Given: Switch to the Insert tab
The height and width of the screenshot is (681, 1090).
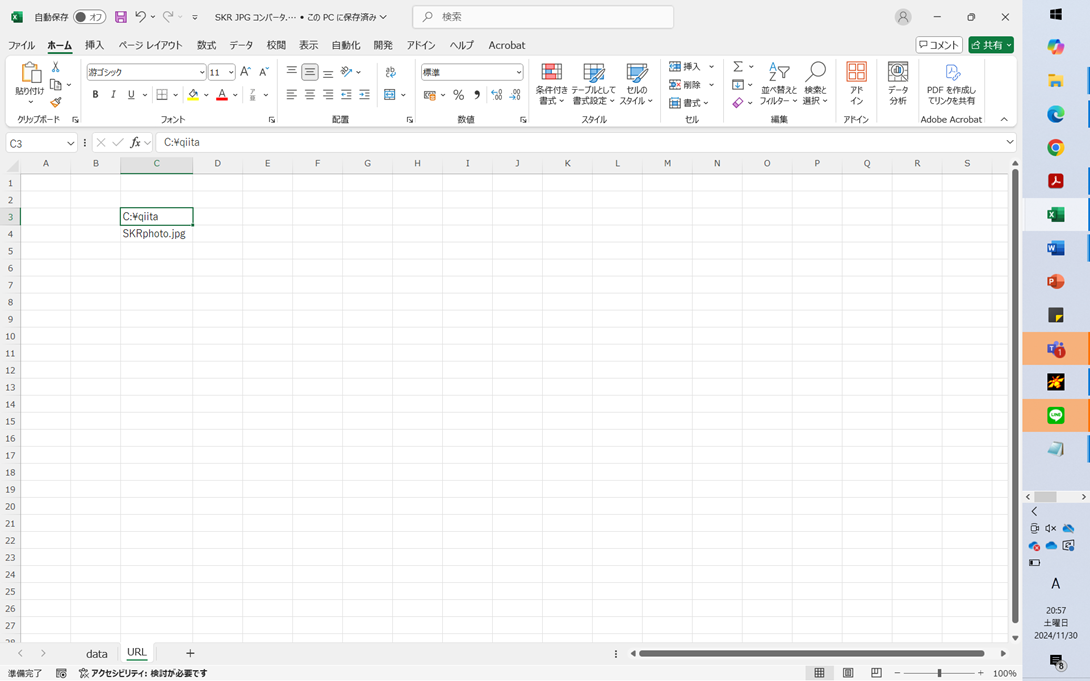Looking at the screenshot, I should click(95, 45).
